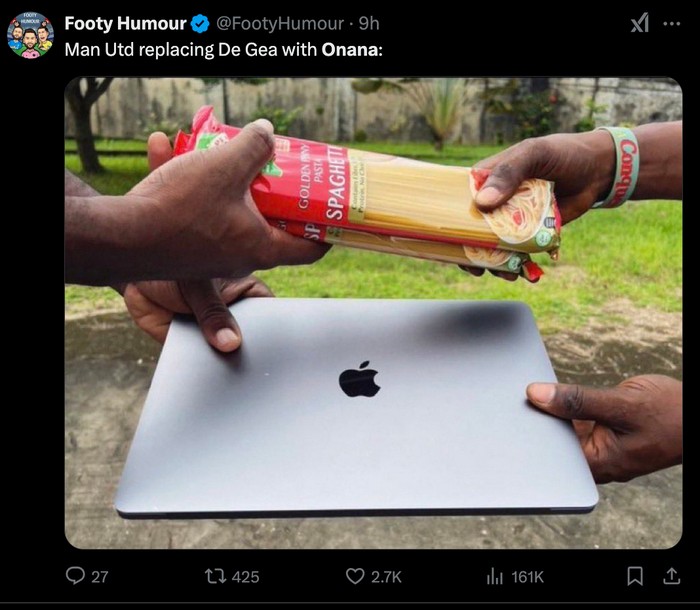The width and height of the screenshot is (700, 610).
Task: Open the spaghetti and MacBook image
Action: coord(373,313)
